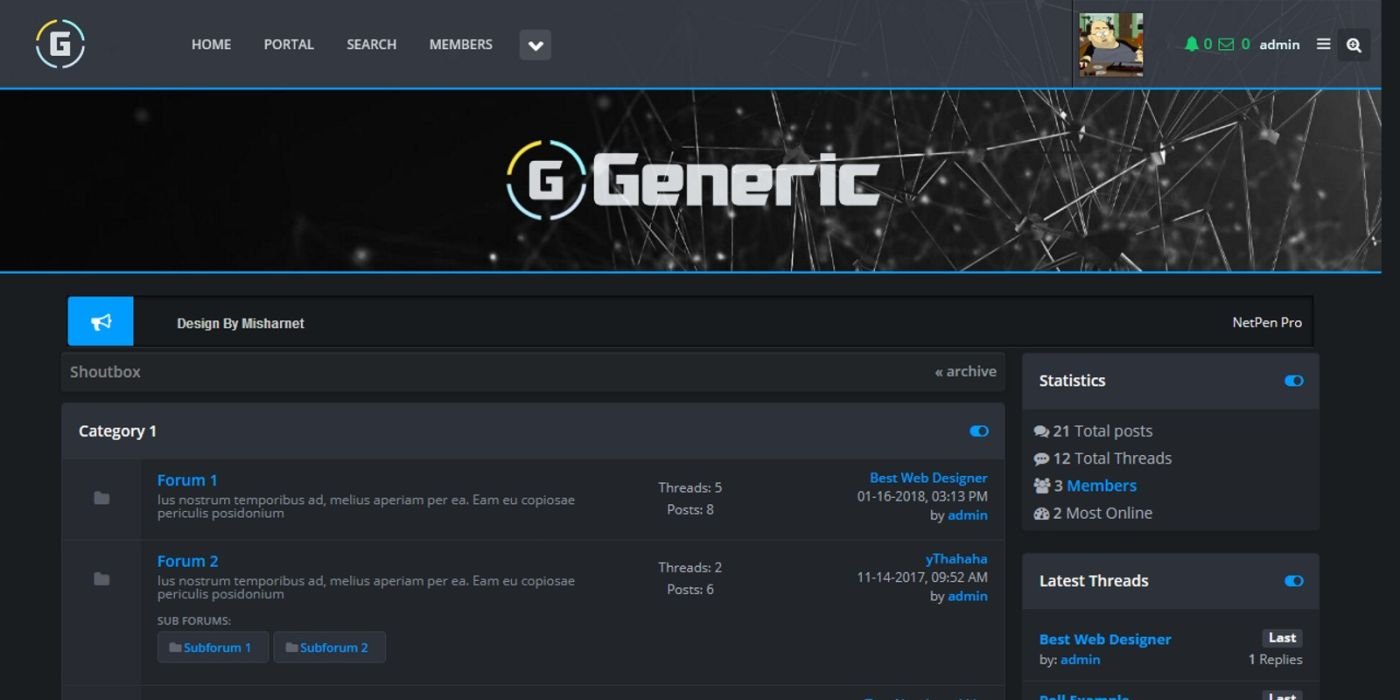Click the Forum 1 folder icon
The image size is (1400, 700).
click(x=102, y=496)
